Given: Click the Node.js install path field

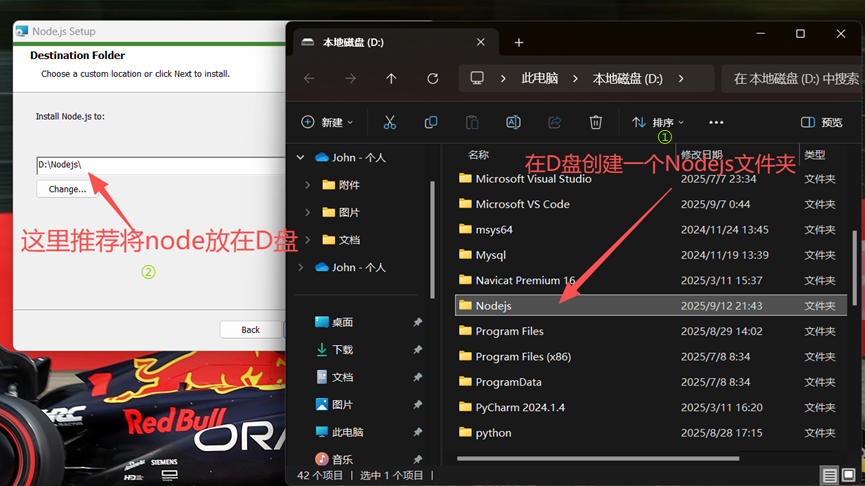Looking at the screenshot, I should point(161,165).
